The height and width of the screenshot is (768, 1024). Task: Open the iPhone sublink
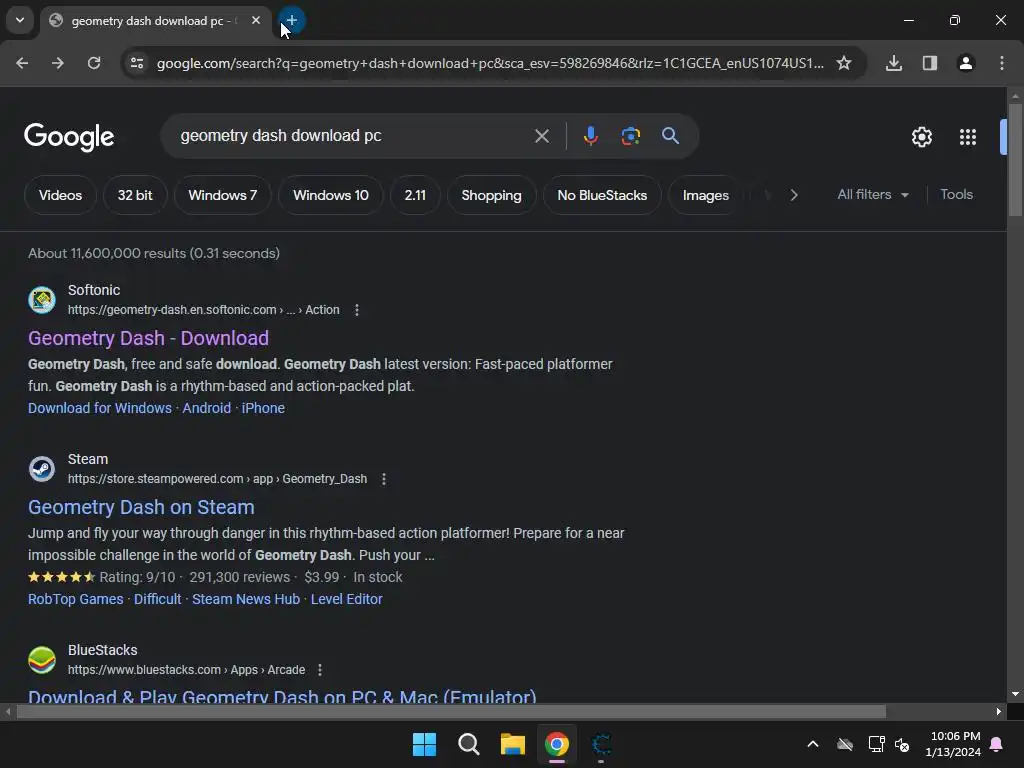pyautogui.click(x=263, y=408)
